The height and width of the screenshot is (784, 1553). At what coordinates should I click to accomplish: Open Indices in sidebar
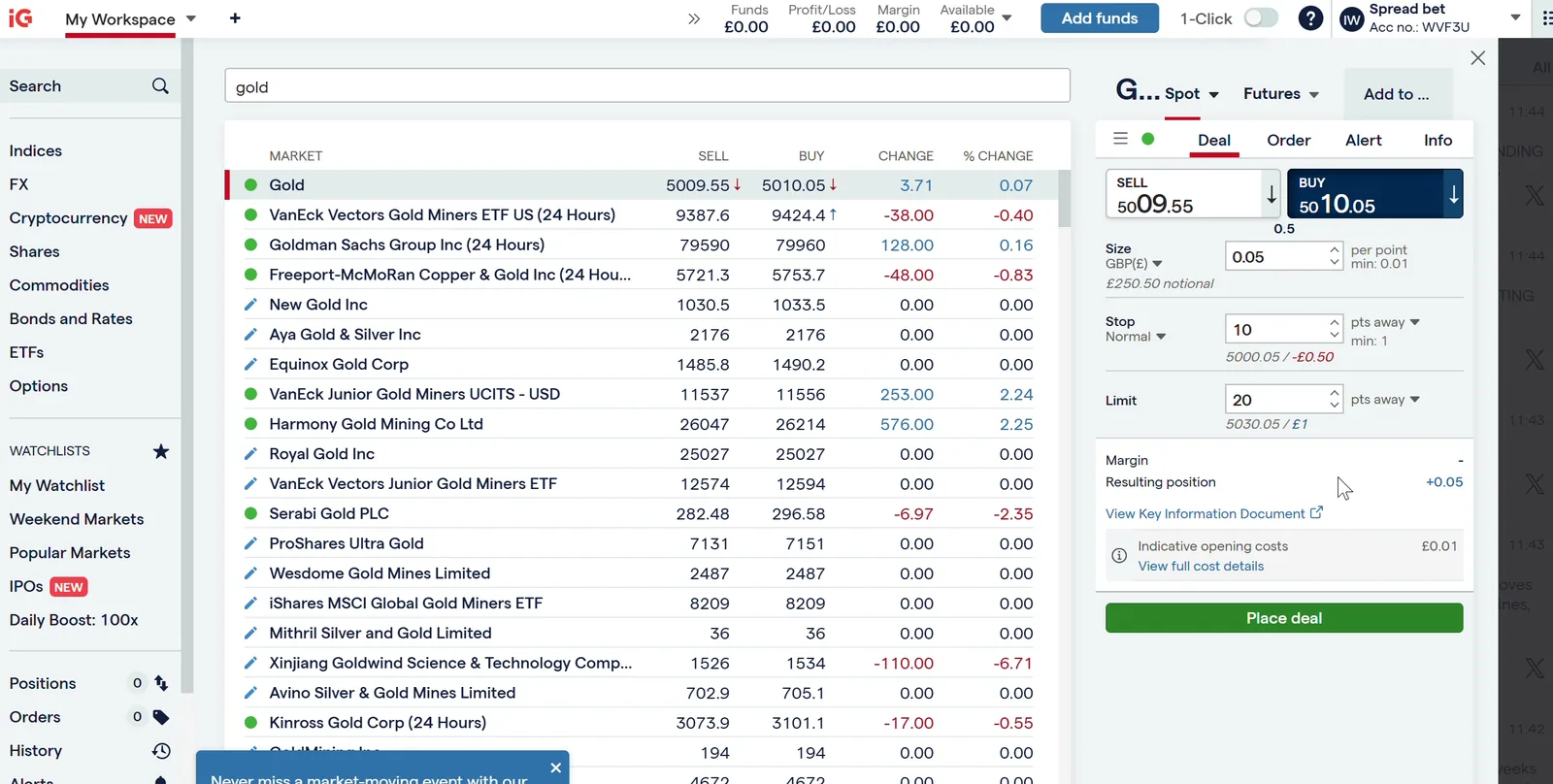click(x=36, y=151)
